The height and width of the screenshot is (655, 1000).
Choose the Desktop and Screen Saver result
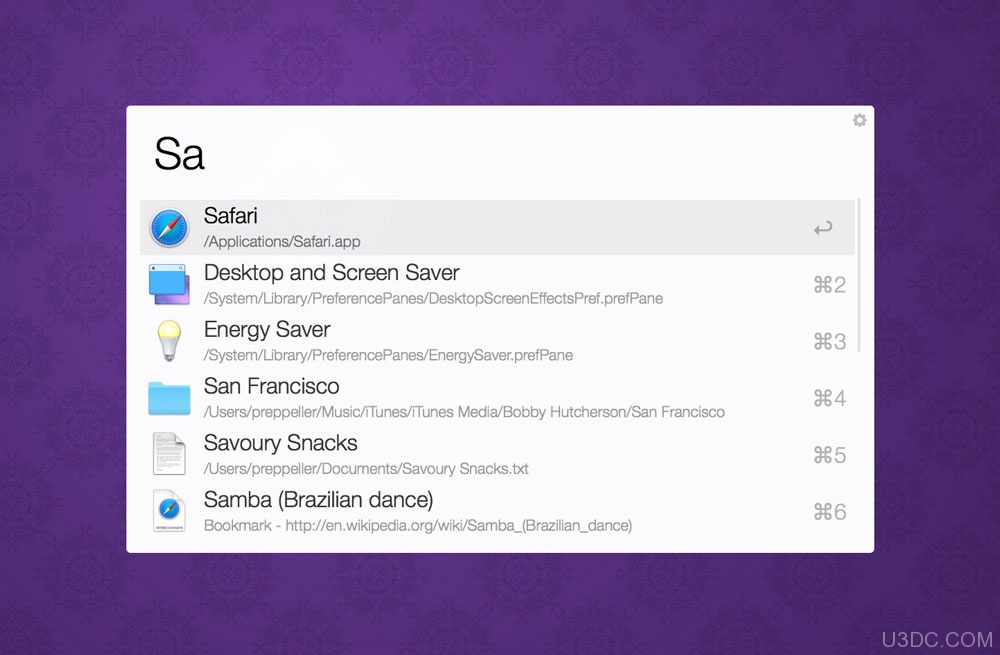click(497, 284)
